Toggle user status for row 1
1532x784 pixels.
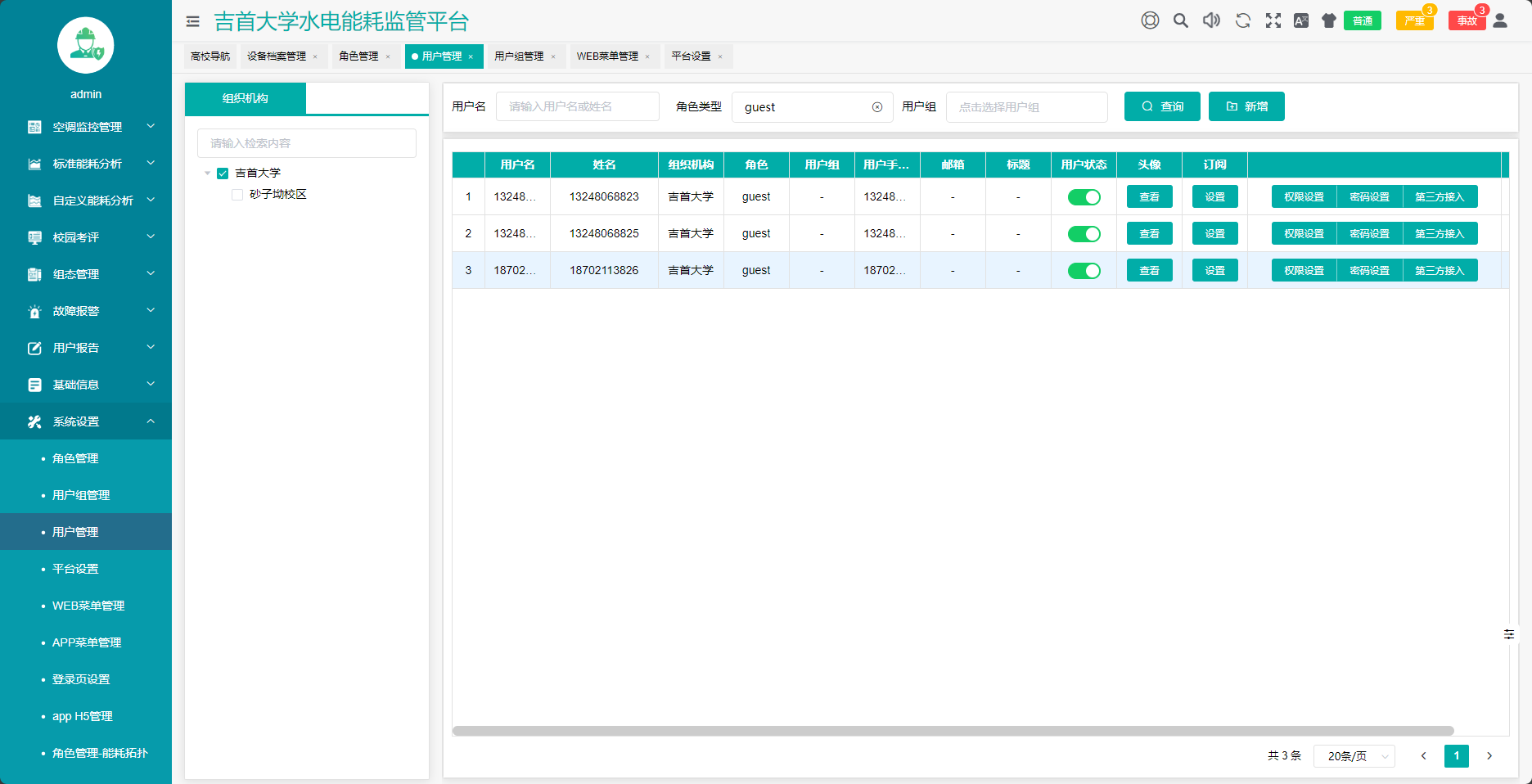click(x=1084, y=197)
